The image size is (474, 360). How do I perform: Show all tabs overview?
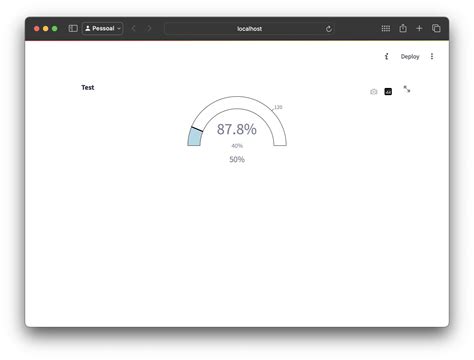click(x=436, y=28)
